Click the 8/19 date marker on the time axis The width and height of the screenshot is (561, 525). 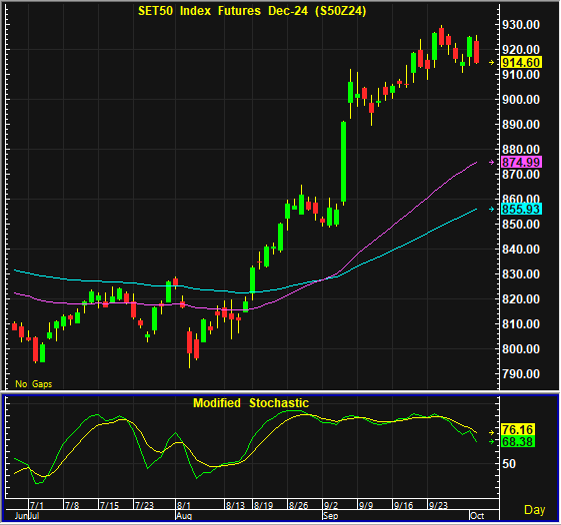tap(263, 505)
